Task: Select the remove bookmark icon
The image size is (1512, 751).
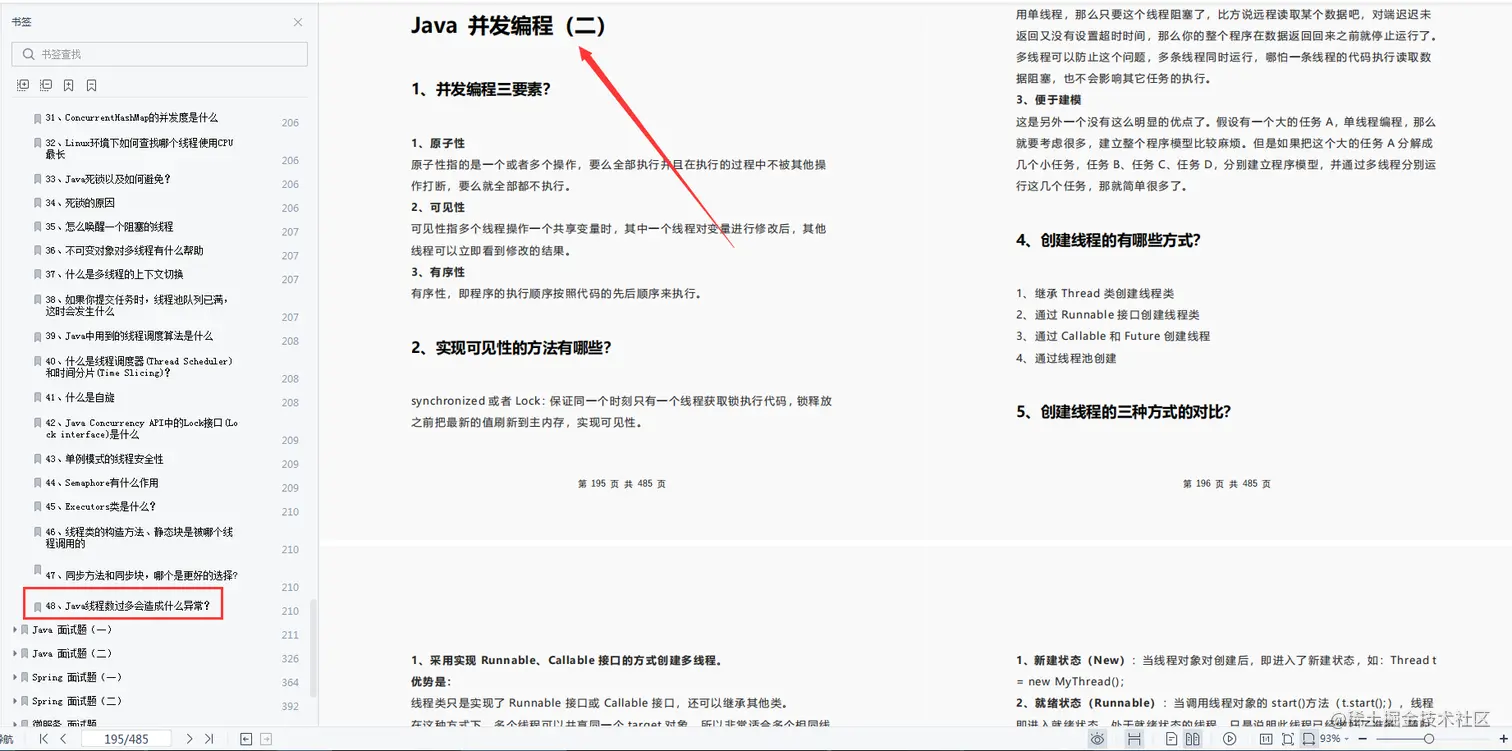Action: coord(91,85)
